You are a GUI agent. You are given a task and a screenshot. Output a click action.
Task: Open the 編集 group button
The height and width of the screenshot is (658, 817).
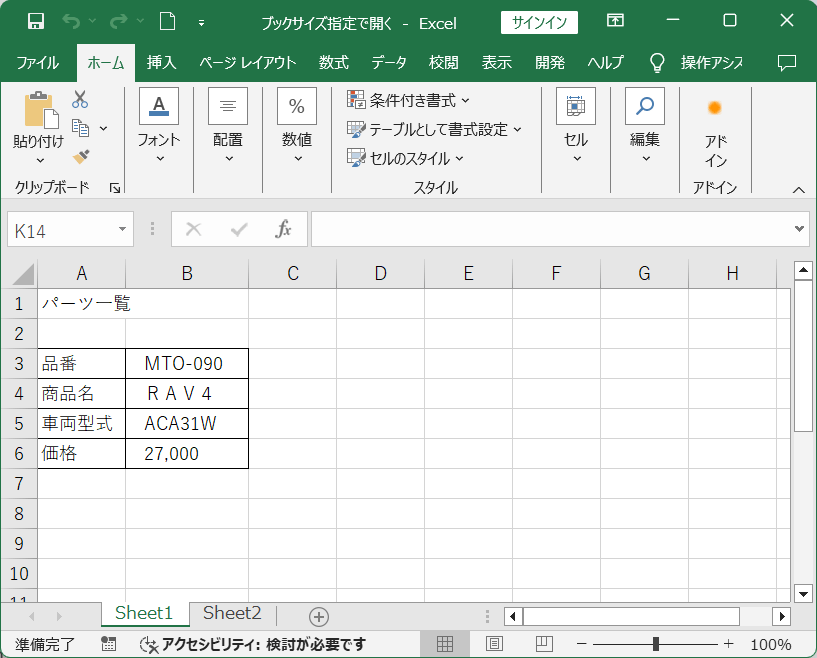645,126
